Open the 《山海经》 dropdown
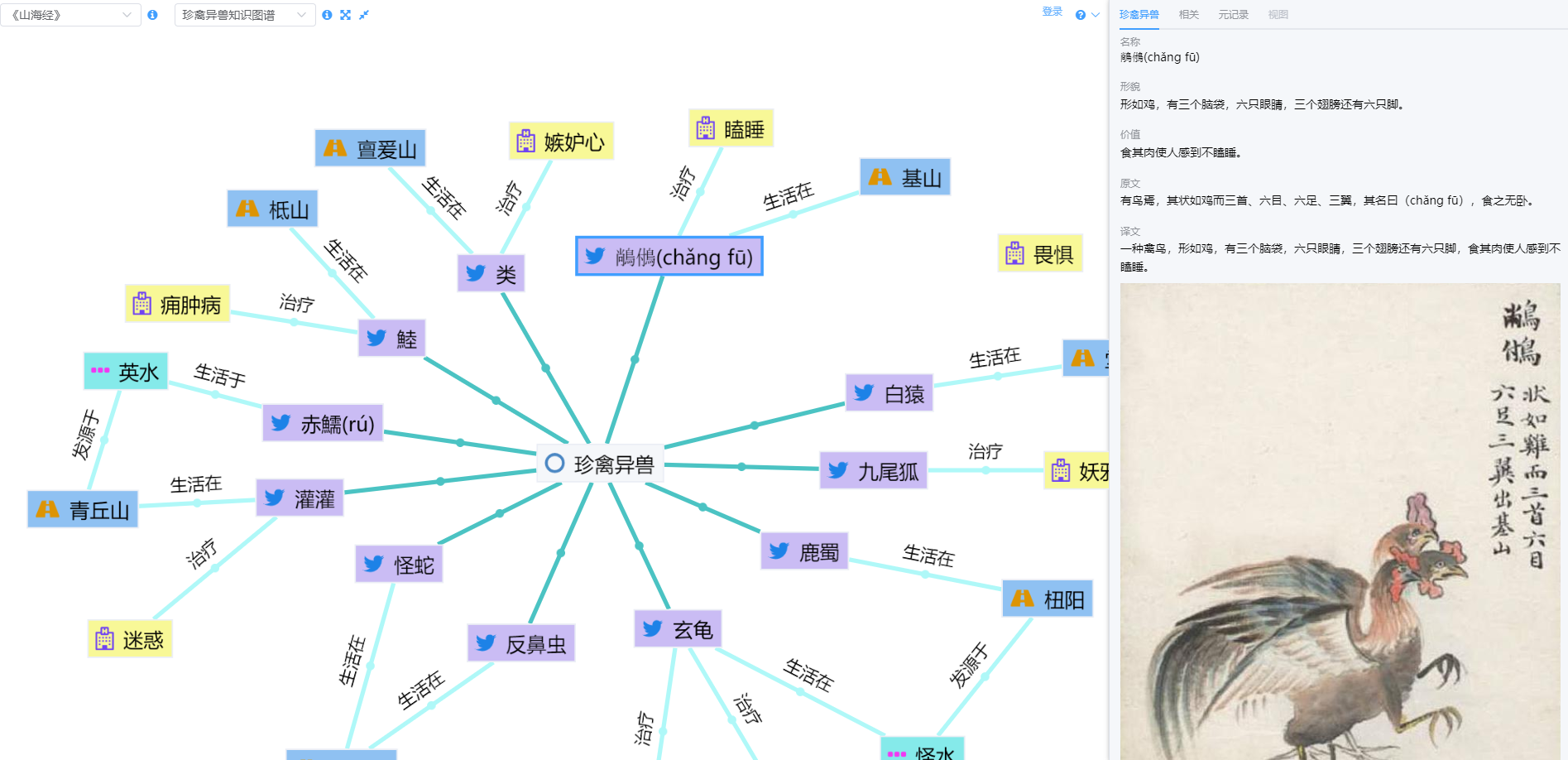Image resolution: width=1568 pixels, height=760 pixels. (x=70, y=15)
